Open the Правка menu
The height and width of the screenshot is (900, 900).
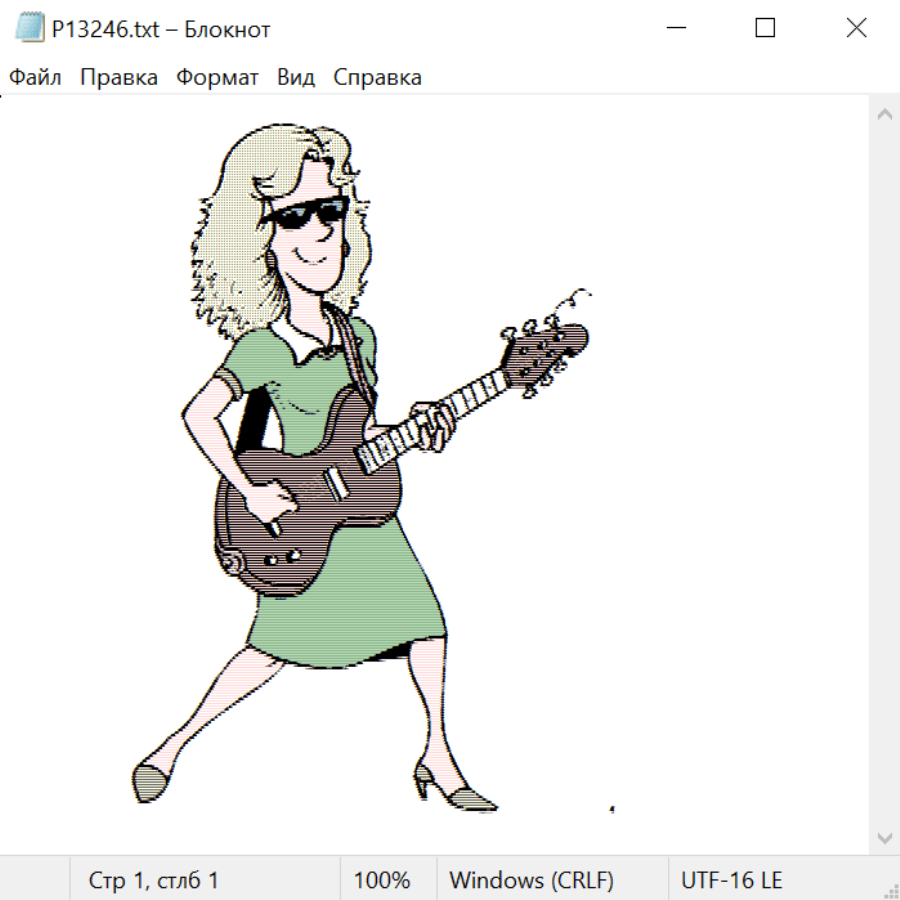pos(119,78)
